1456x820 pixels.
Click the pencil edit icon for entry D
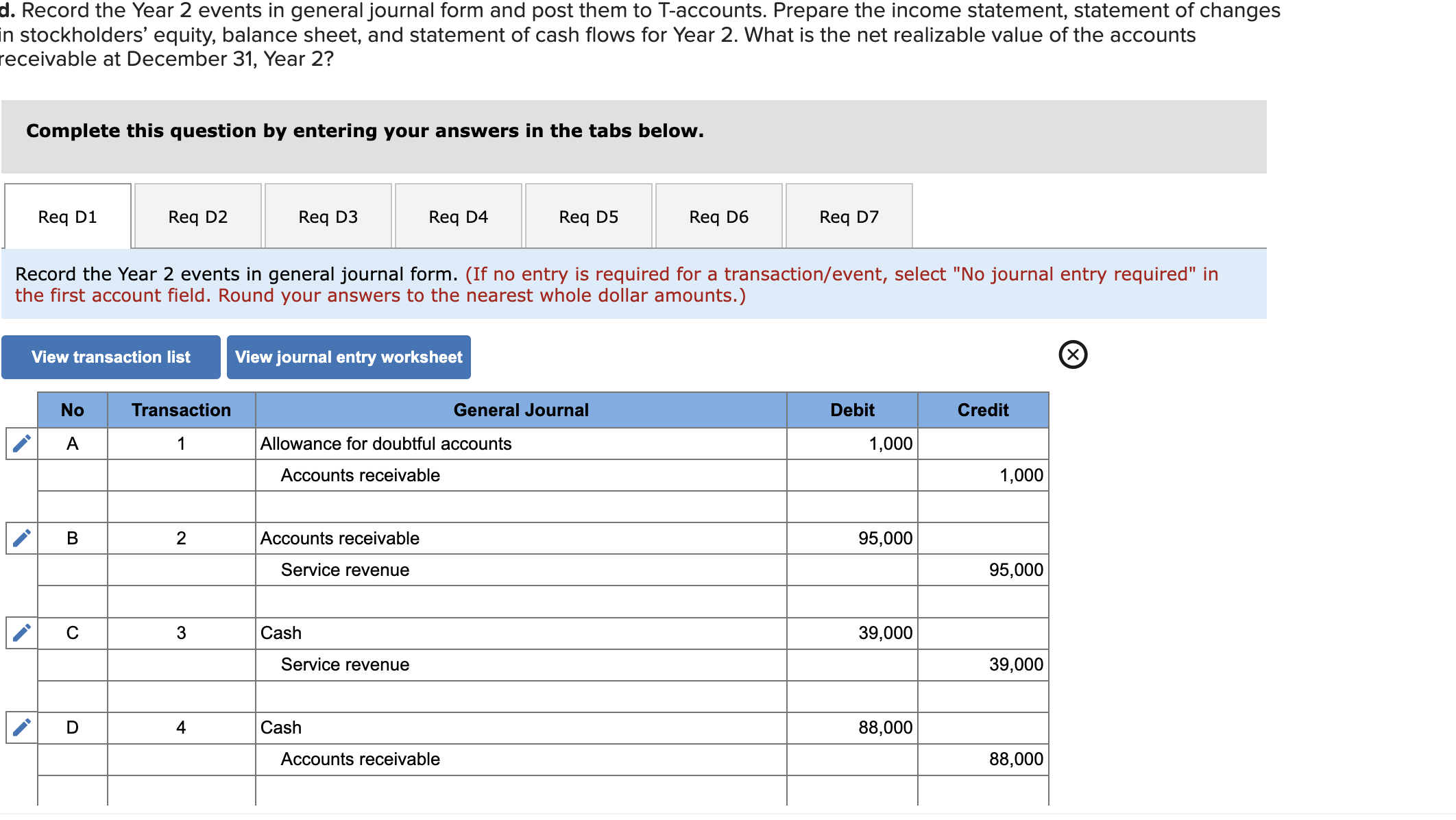pos(22,727)
